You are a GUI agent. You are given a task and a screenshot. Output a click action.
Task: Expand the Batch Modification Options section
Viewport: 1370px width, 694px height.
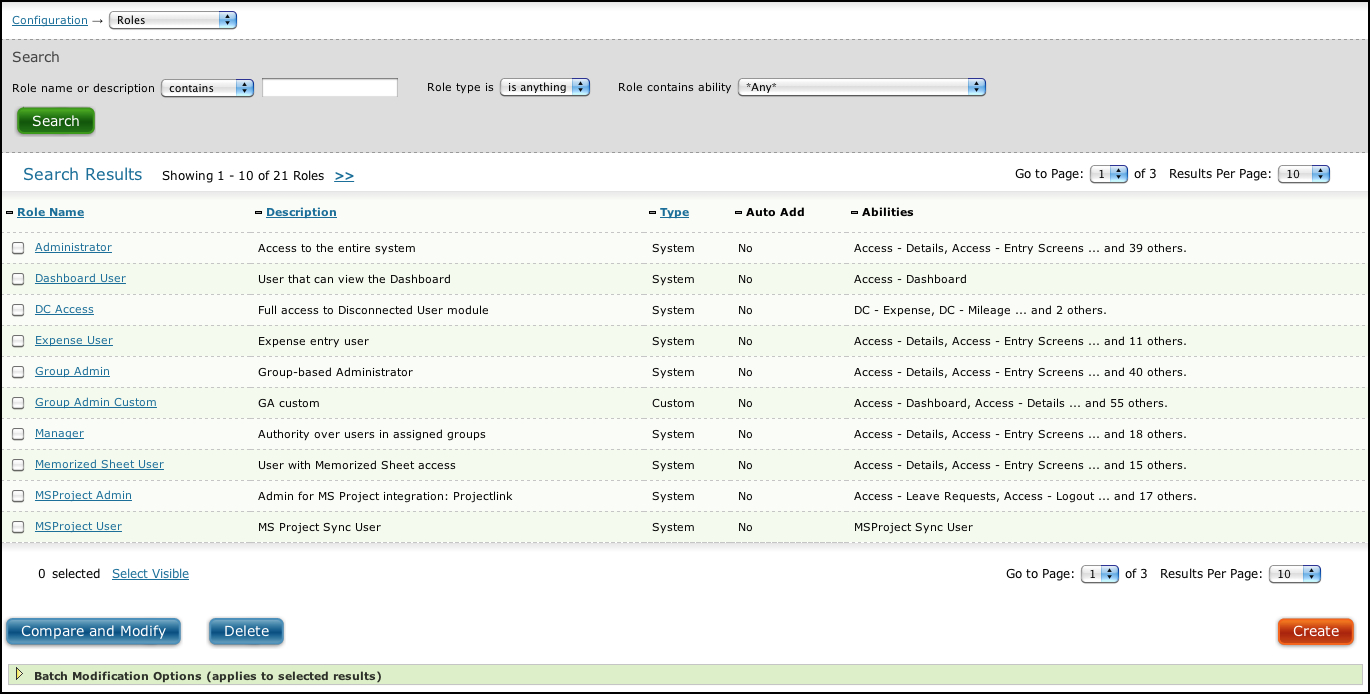tap(20, 675)
